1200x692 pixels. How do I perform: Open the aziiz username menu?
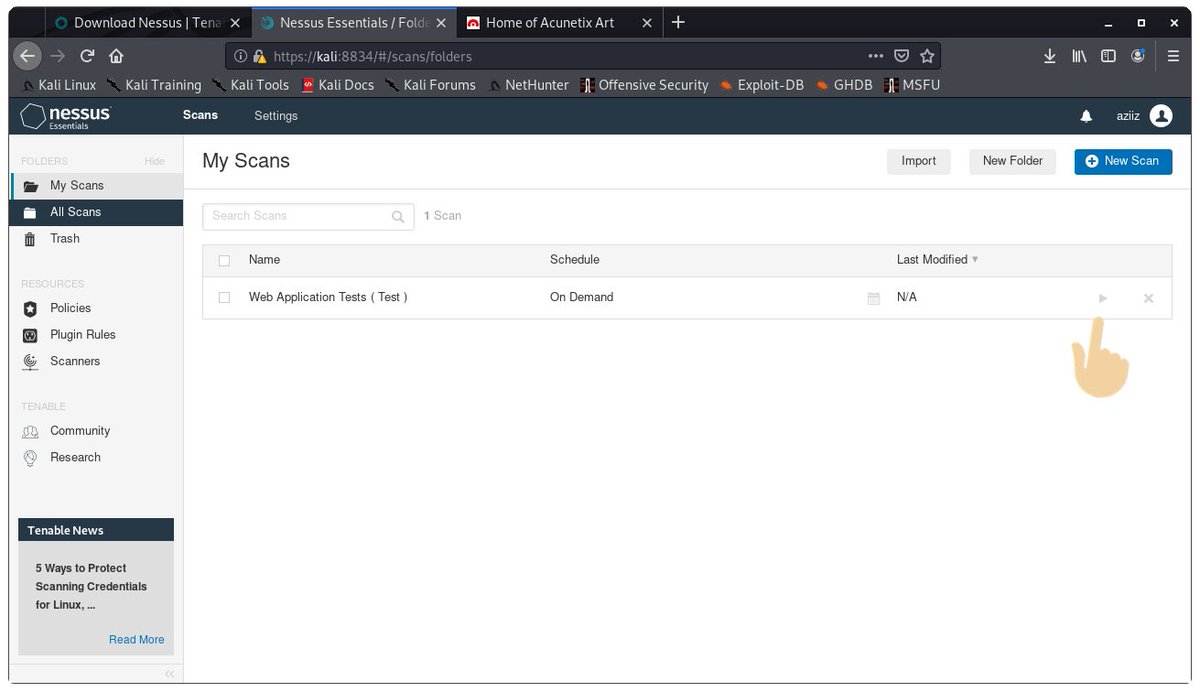point(1128,116)
